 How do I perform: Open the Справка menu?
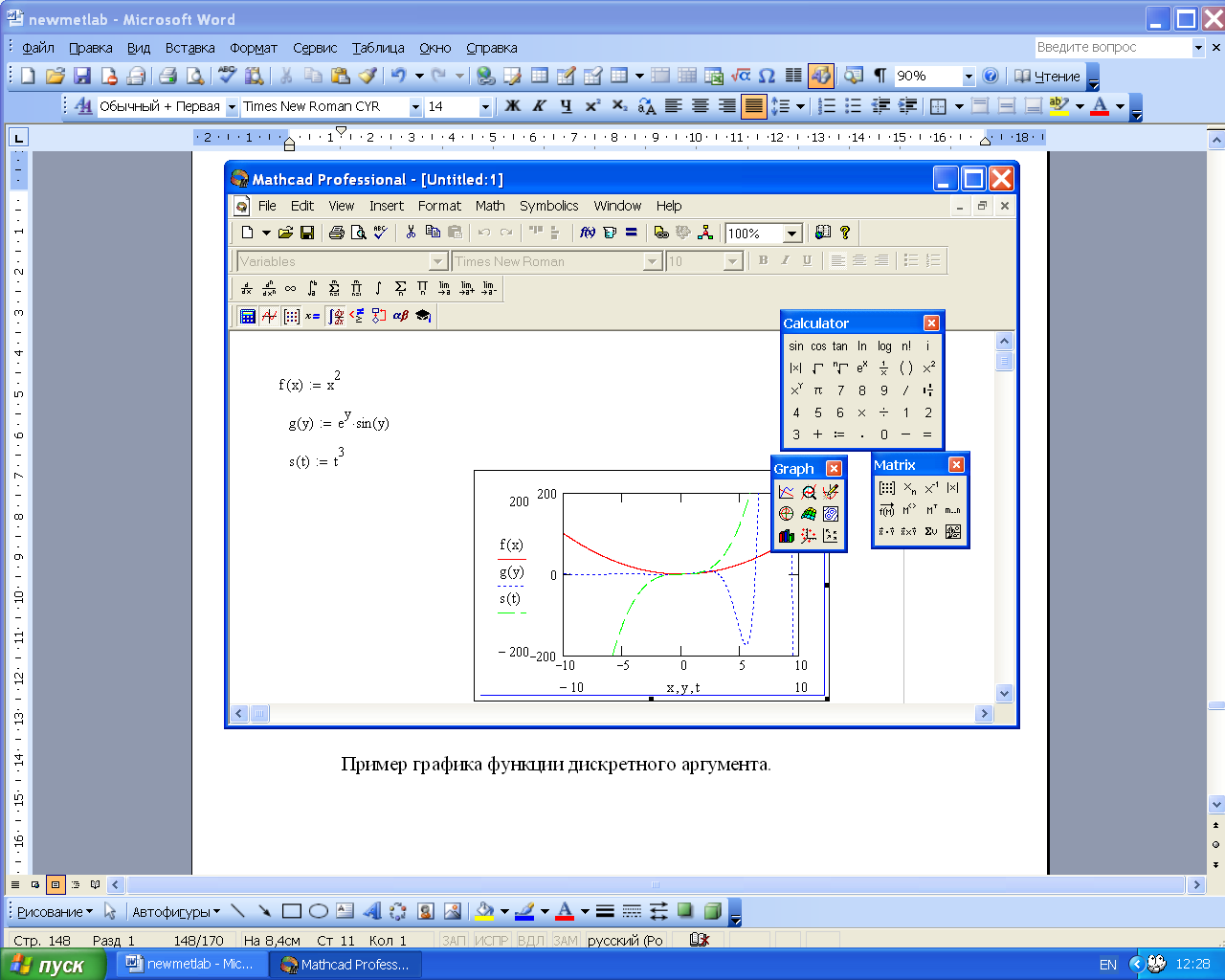click(x=492, y=48)
